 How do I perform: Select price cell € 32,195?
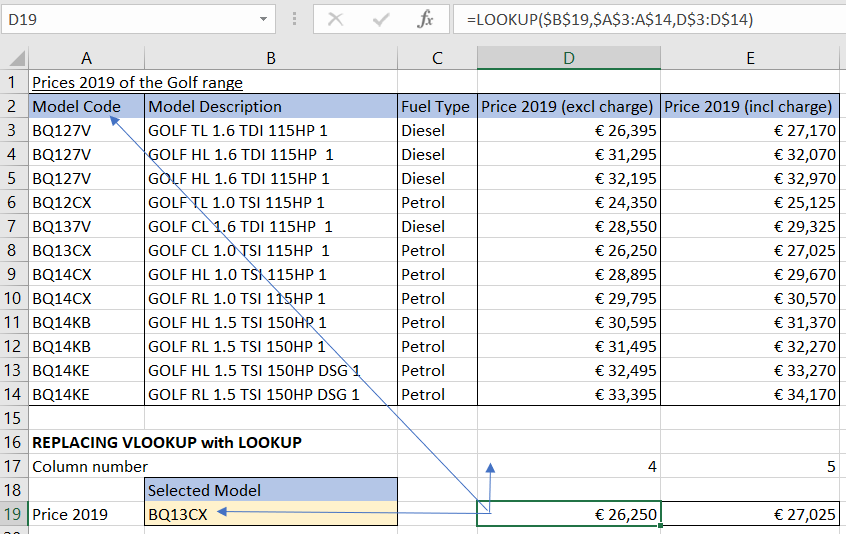[569, 179]
